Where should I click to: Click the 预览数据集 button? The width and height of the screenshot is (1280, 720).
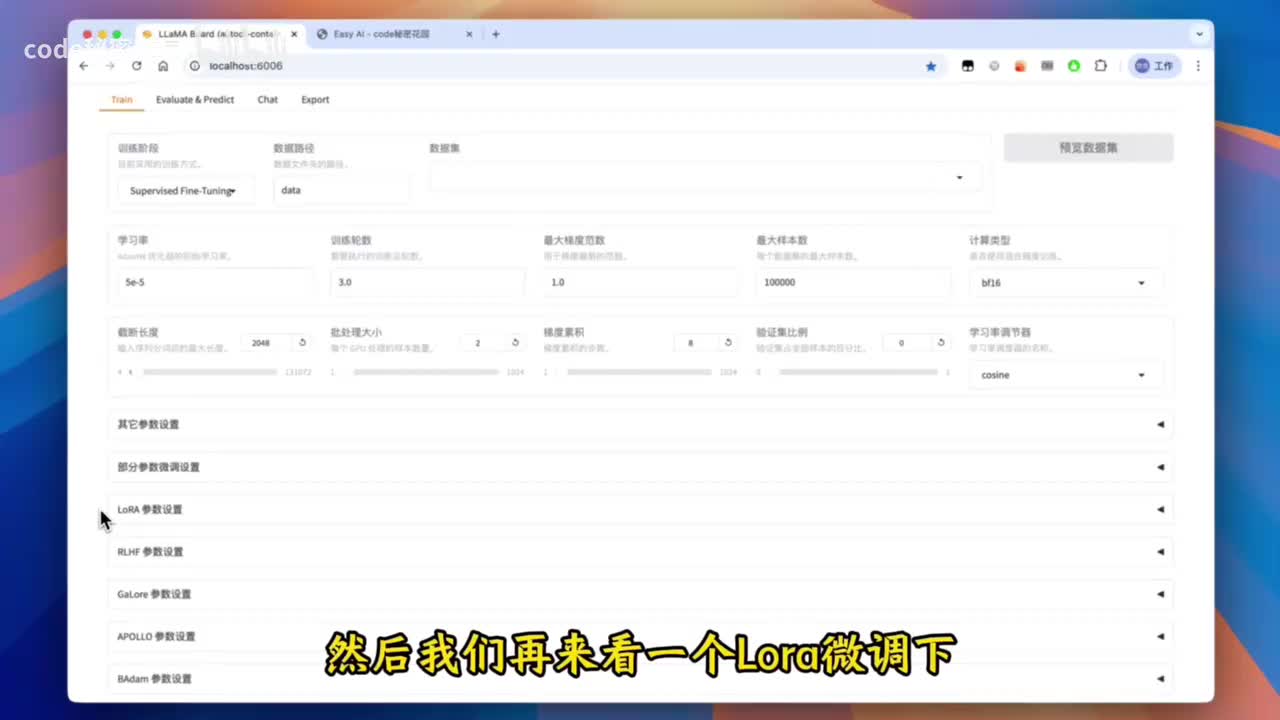pos(1088,147)
